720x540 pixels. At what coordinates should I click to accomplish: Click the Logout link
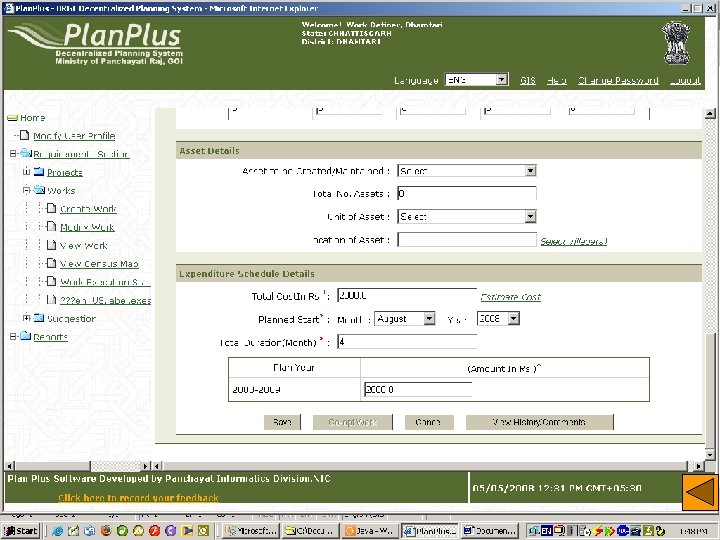685,80
